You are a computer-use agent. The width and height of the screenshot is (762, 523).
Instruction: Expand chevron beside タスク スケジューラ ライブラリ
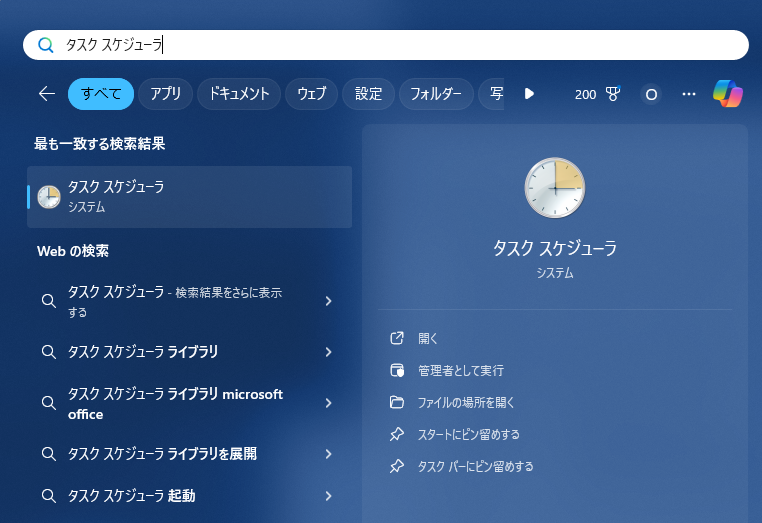[329, 352]
